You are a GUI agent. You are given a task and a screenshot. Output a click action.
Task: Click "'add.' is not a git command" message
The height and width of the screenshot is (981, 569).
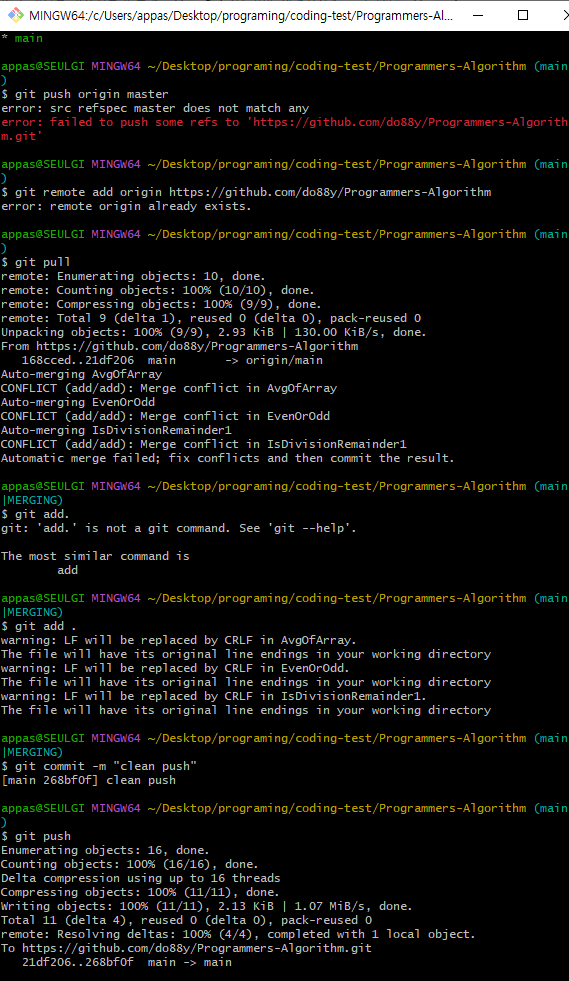(x=178, y=528)
